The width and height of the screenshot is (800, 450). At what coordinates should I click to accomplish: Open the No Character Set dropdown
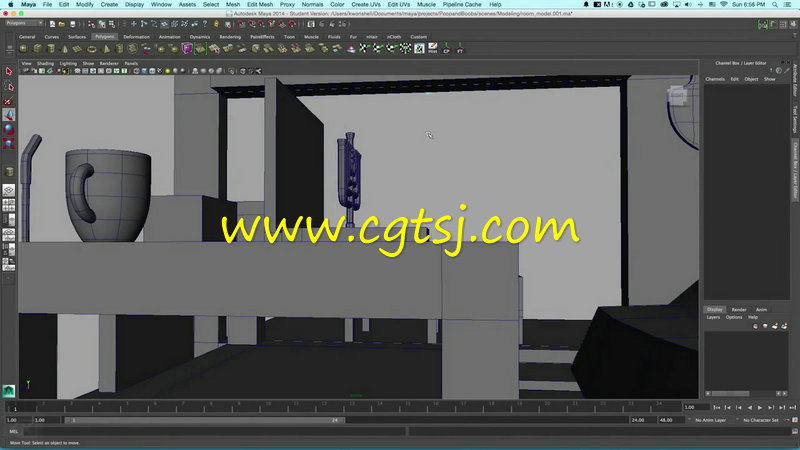click(x=760, y=420)
